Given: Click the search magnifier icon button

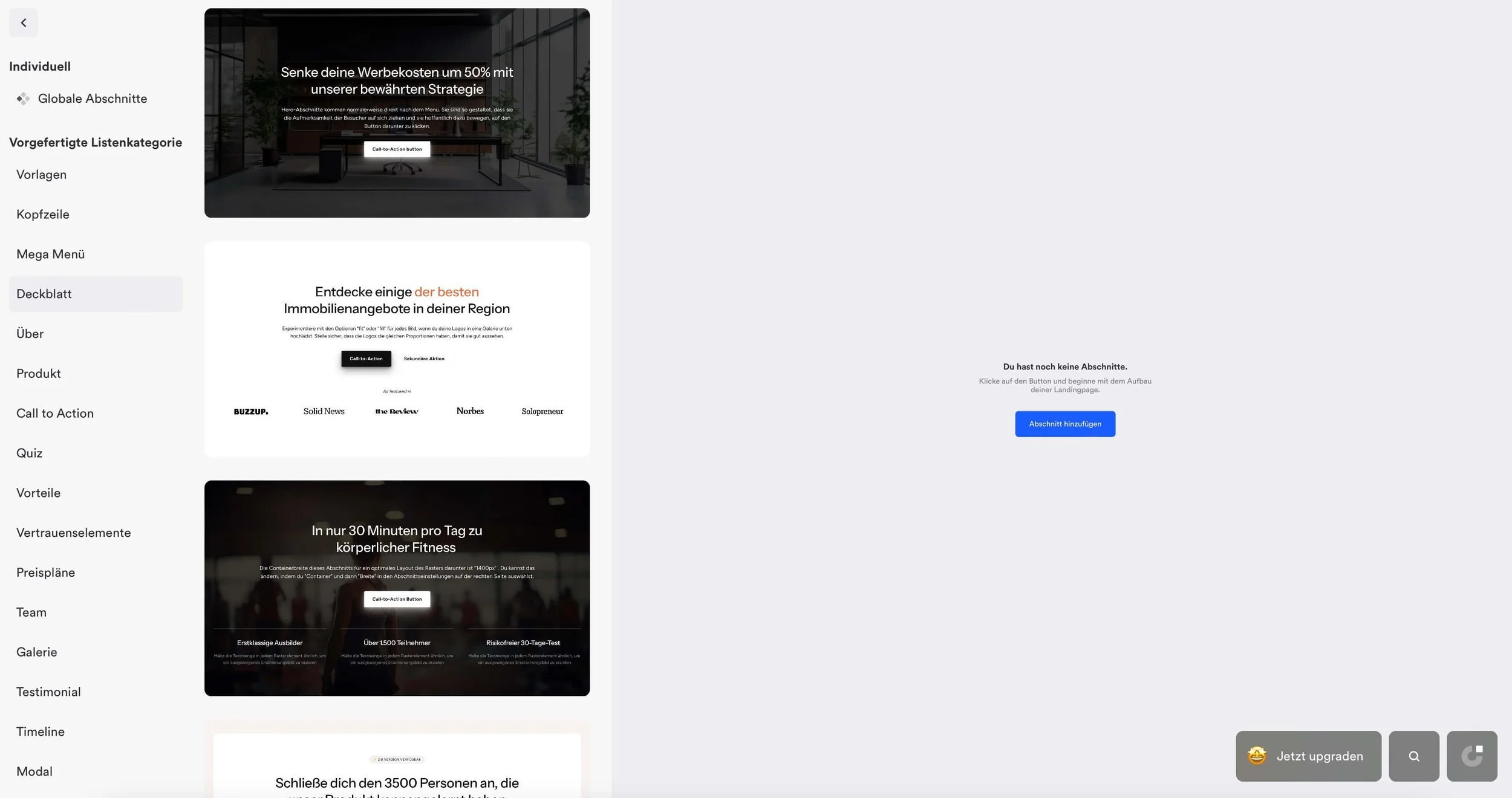Looking at the screenshot, I should (1413, 756).
